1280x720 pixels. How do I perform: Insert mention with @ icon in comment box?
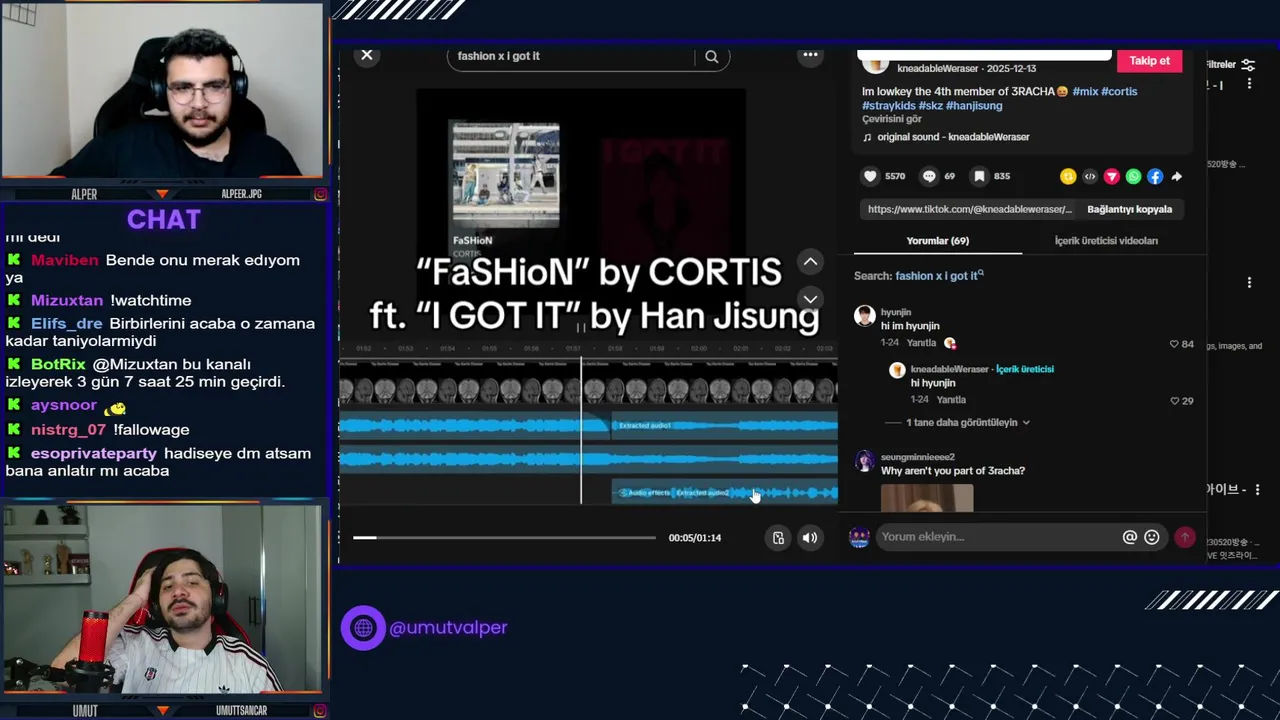coord(1130,537)
